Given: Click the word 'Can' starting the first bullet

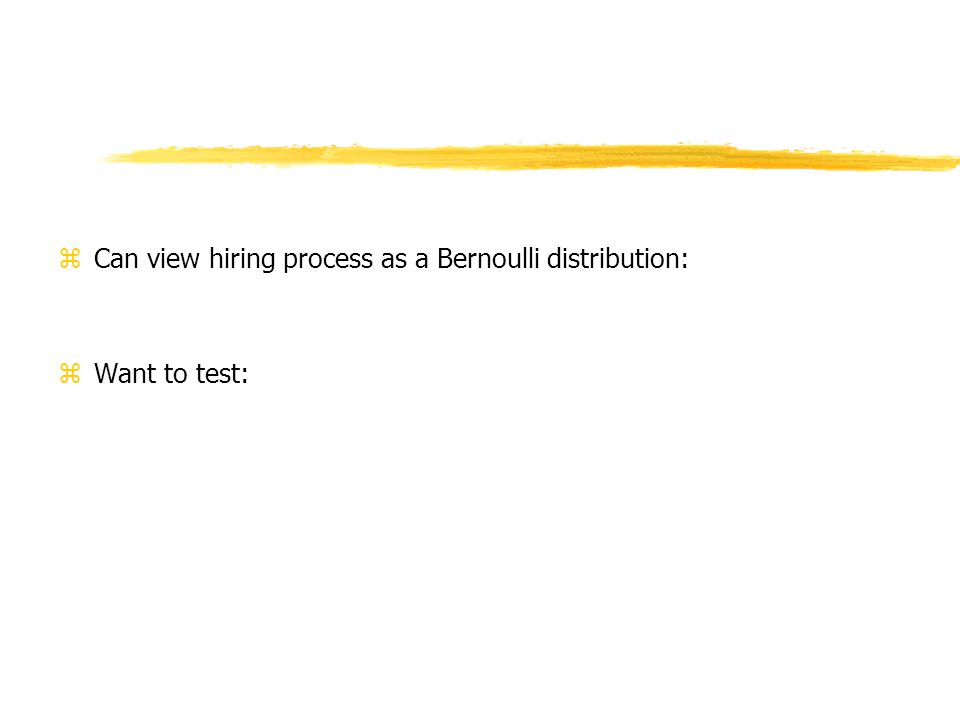Looking at the screenshot, I should [x=116, y=259].
